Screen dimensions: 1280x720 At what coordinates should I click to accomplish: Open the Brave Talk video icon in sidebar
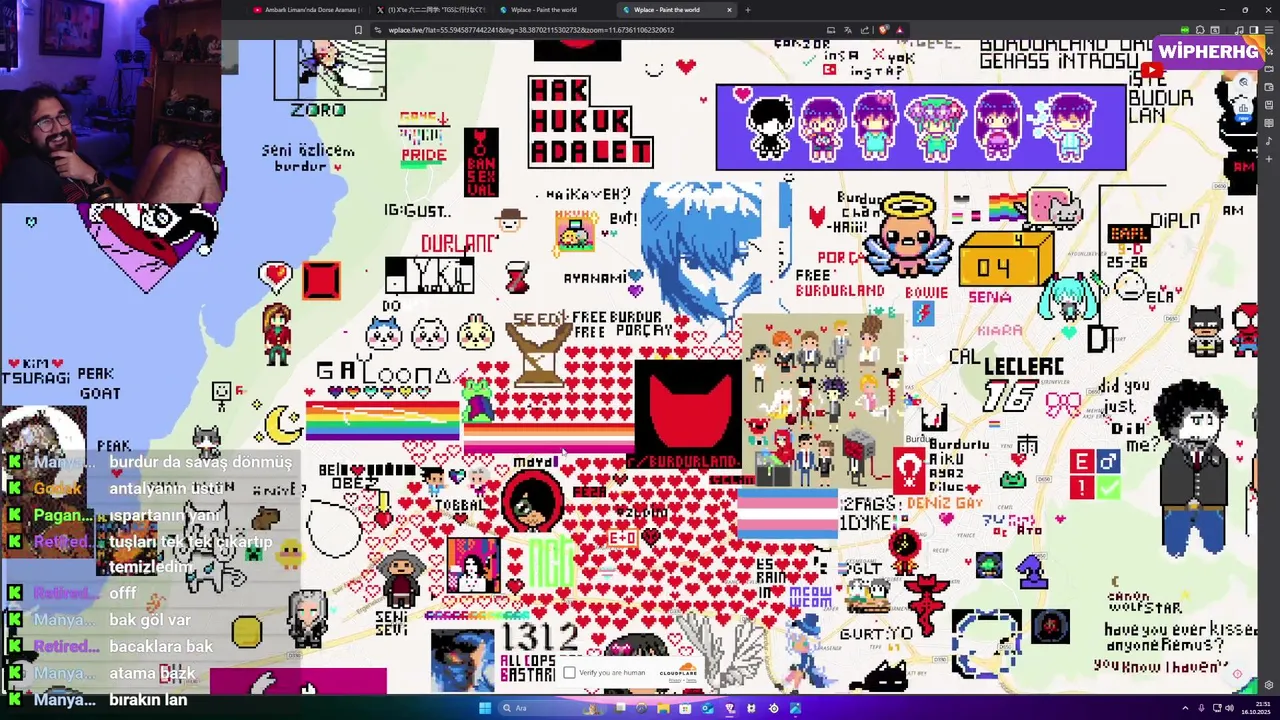pos(1269,69)
